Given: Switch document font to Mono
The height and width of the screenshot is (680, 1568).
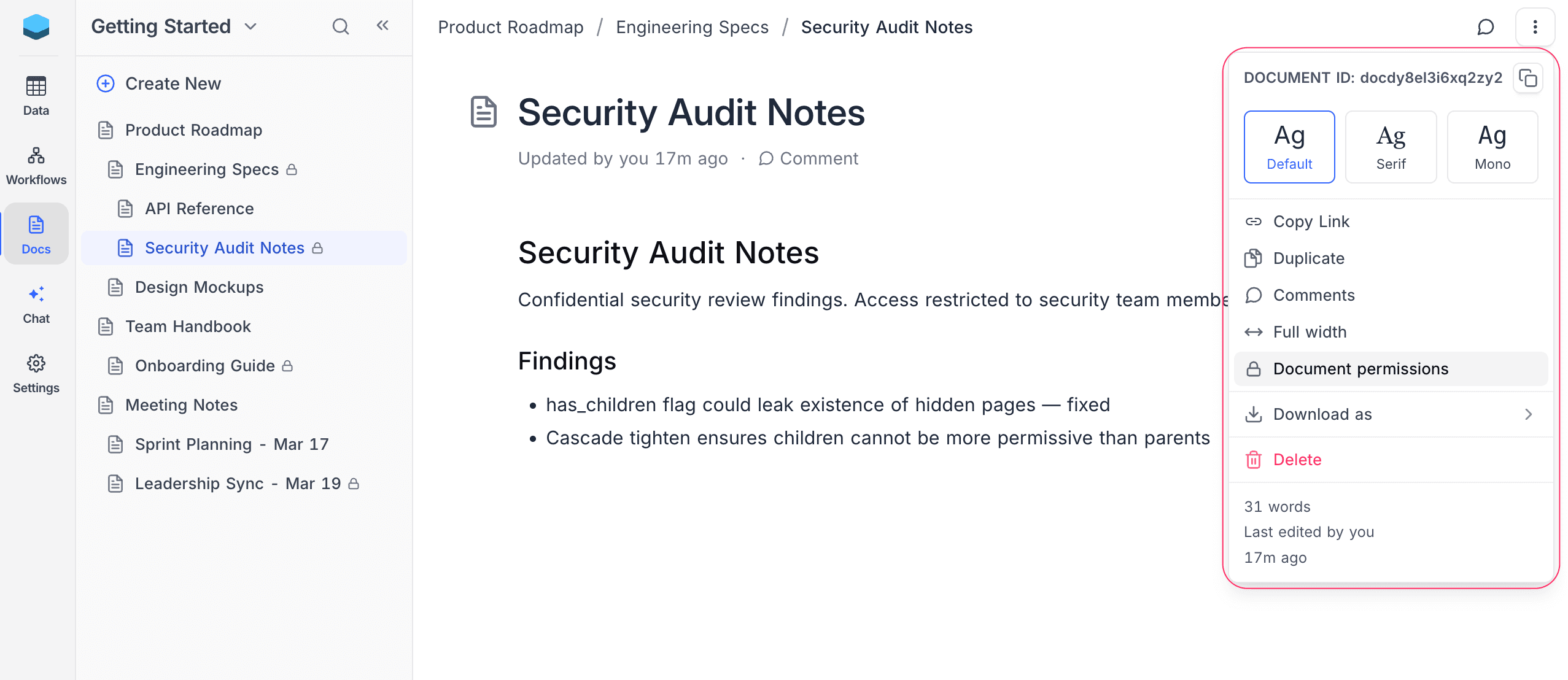Looking at the screenshot, I should 1492,147.
